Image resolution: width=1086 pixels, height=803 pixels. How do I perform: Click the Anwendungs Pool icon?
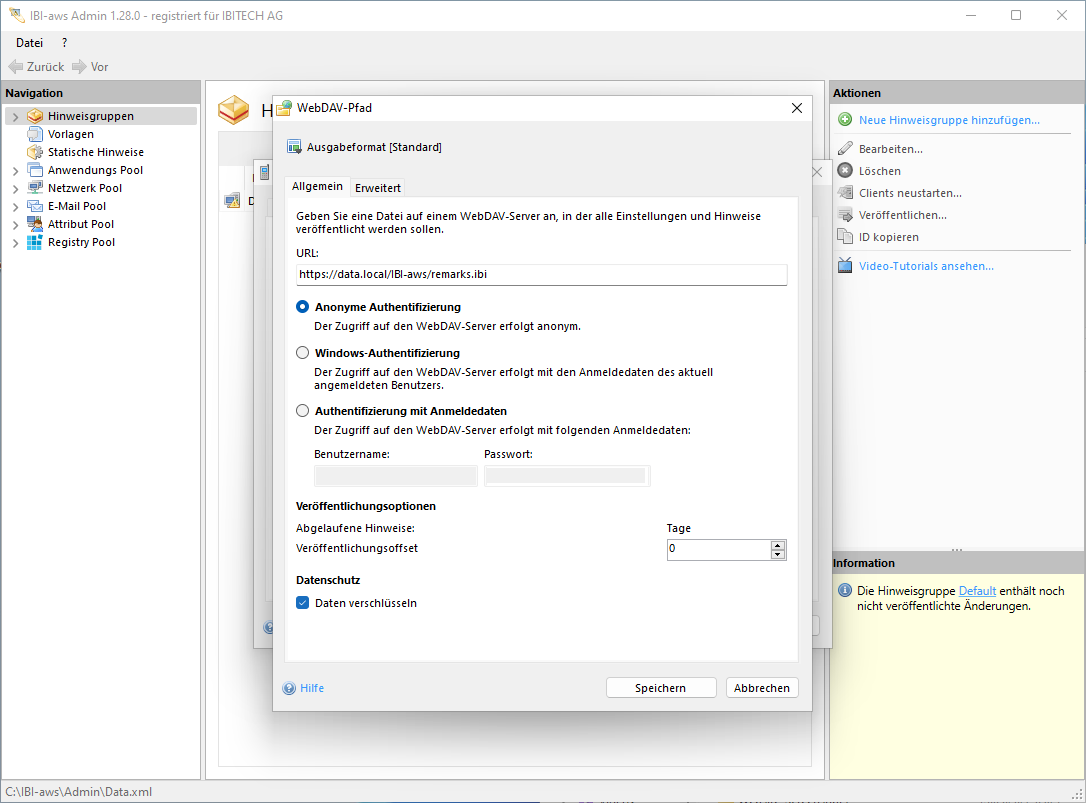35,170
